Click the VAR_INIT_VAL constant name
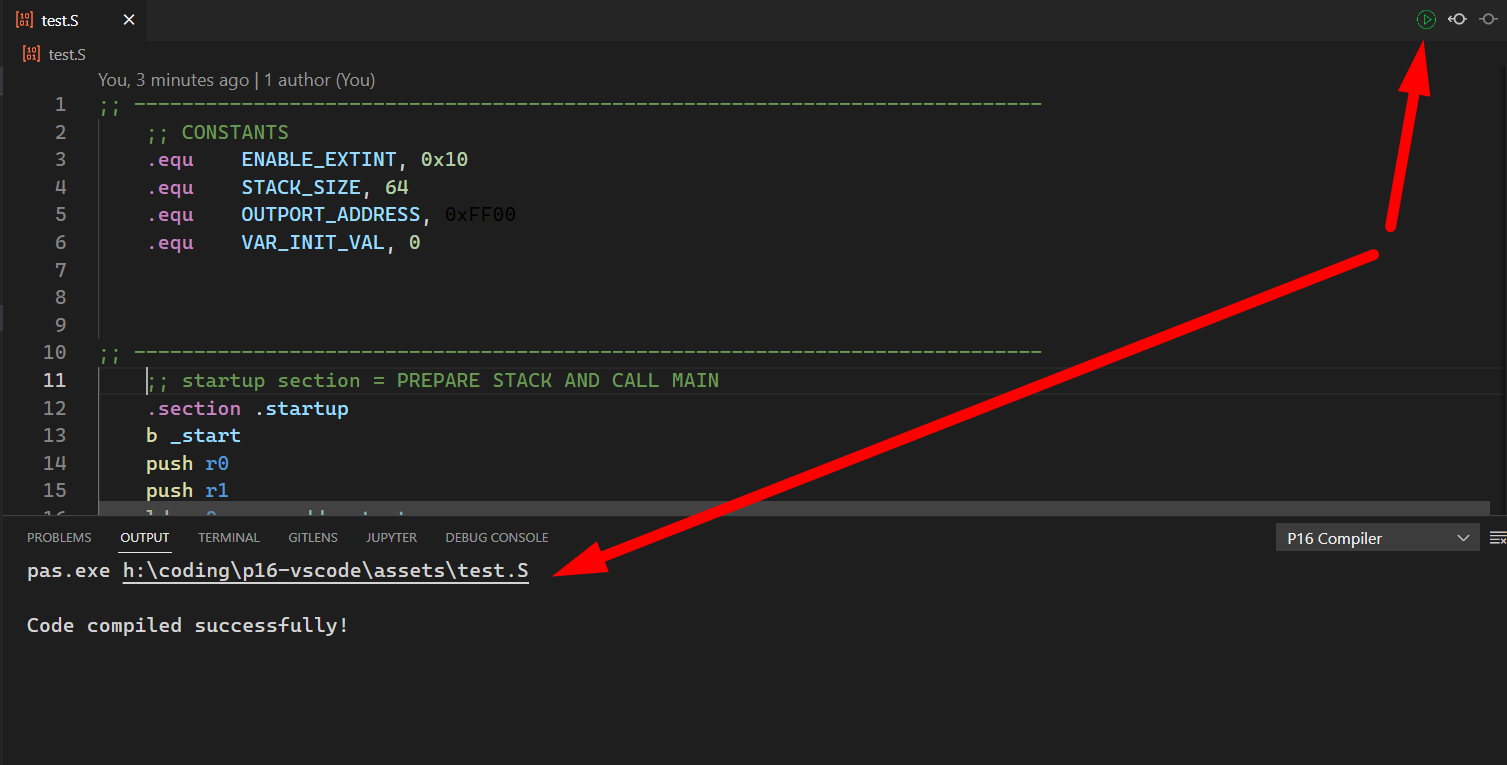 (313, 242)
